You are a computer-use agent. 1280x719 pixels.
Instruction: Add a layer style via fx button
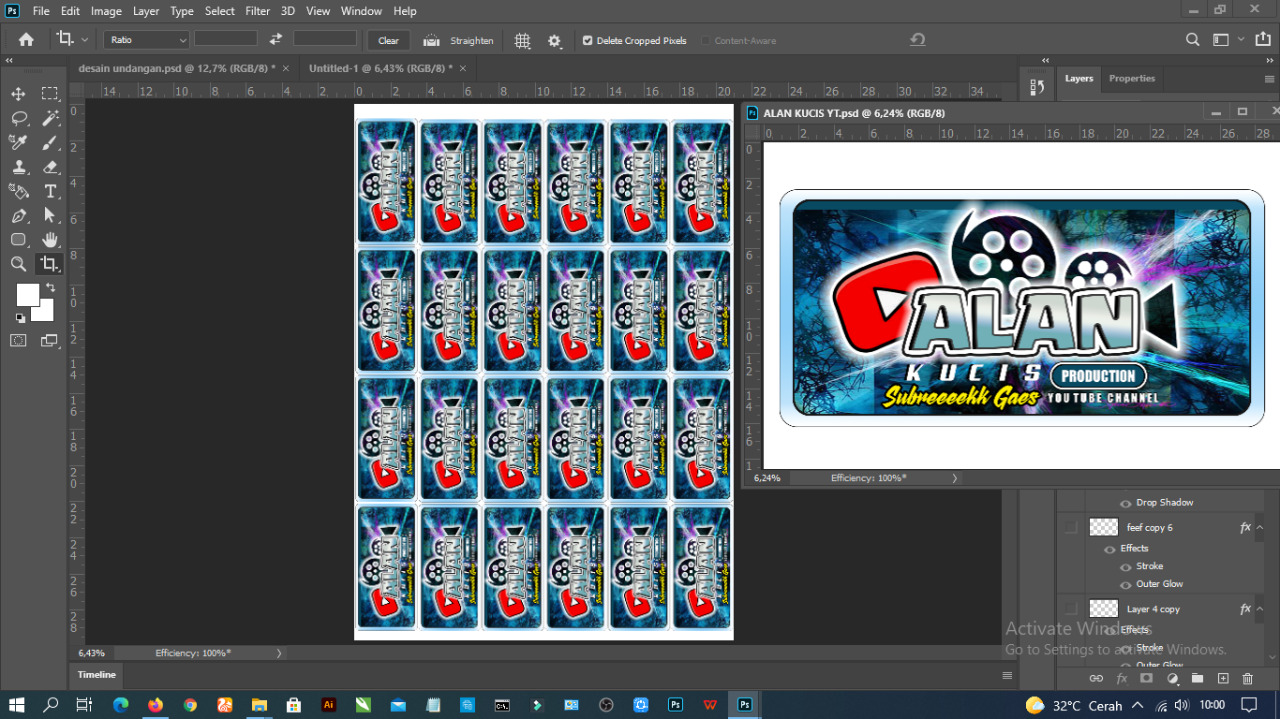coord(1121,678)
